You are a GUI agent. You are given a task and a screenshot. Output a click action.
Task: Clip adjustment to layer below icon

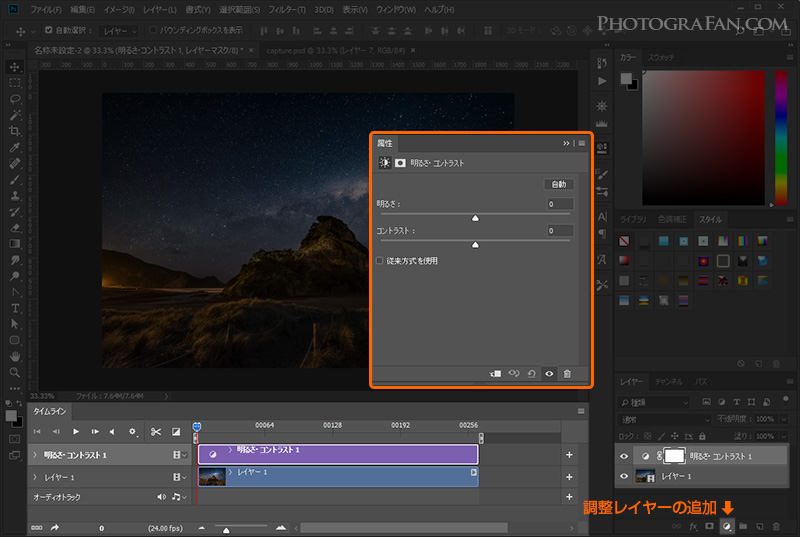coord(495,374)
